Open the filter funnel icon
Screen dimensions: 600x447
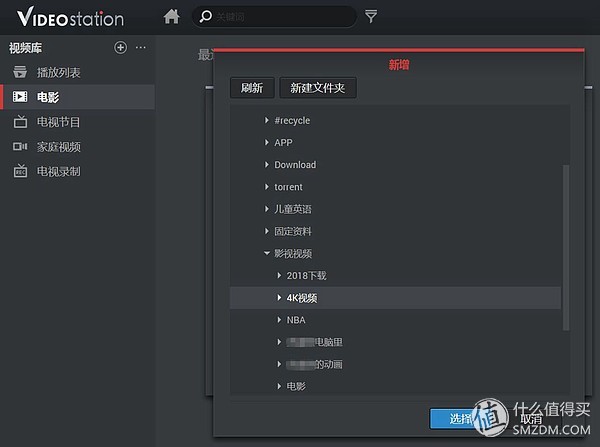click(371, 16)
